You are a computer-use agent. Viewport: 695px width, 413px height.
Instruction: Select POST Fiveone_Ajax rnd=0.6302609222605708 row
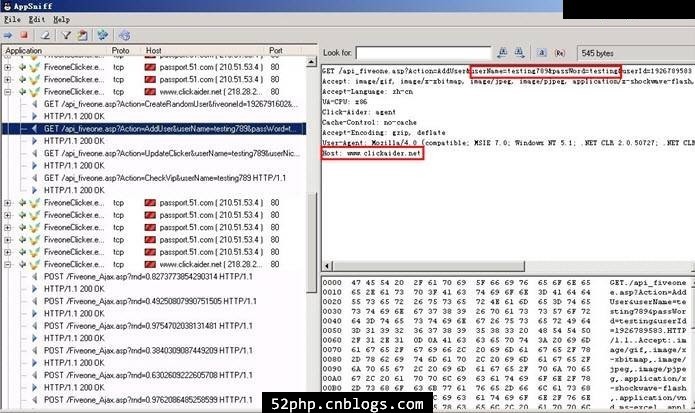(148, 375)
